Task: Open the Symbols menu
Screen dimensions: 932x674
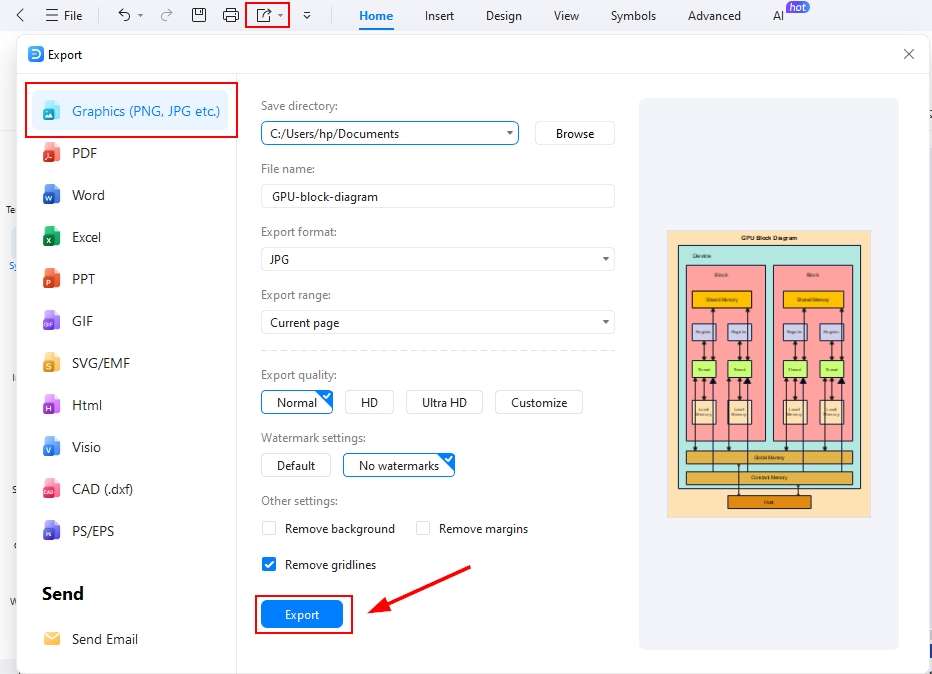Action: tap(632, 15)
